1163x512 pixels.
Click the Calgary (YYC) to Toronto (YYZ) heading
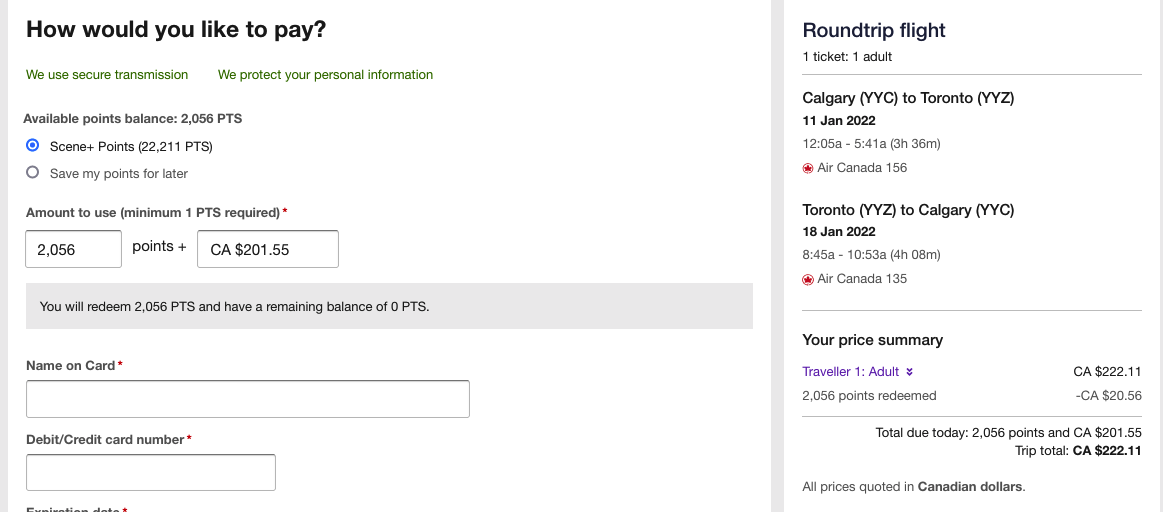(908, 98)
